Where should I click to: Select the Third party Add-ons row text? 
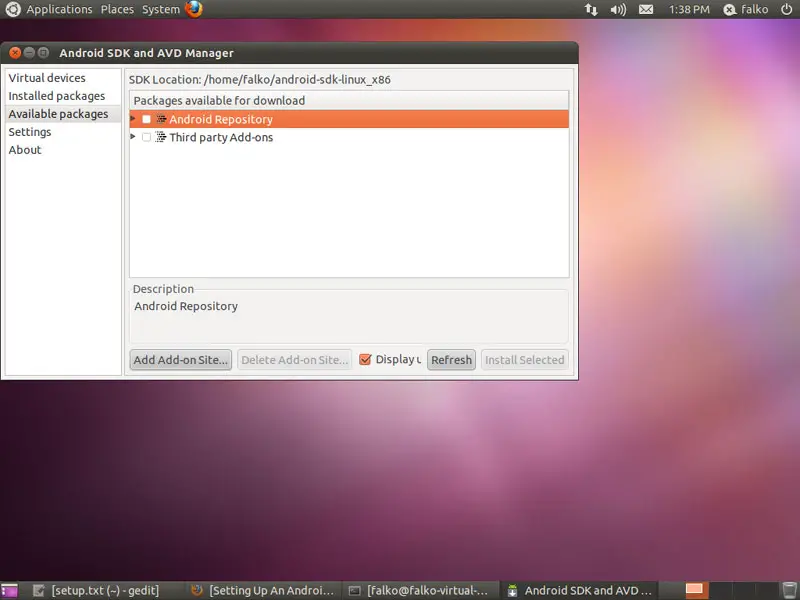coord(221,137)
